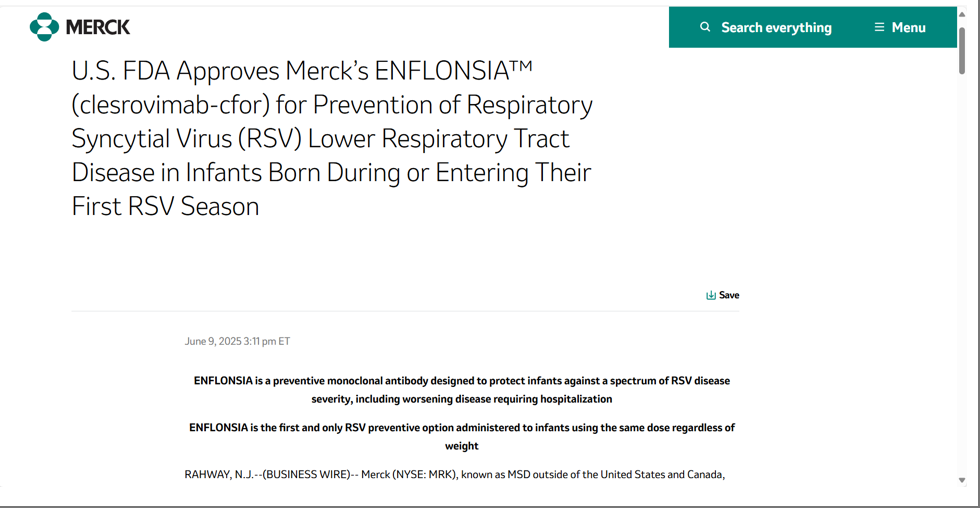Click the trademark symbol after ENFLONSIA in title
980x508 pixels.
(x=522, y=66)
